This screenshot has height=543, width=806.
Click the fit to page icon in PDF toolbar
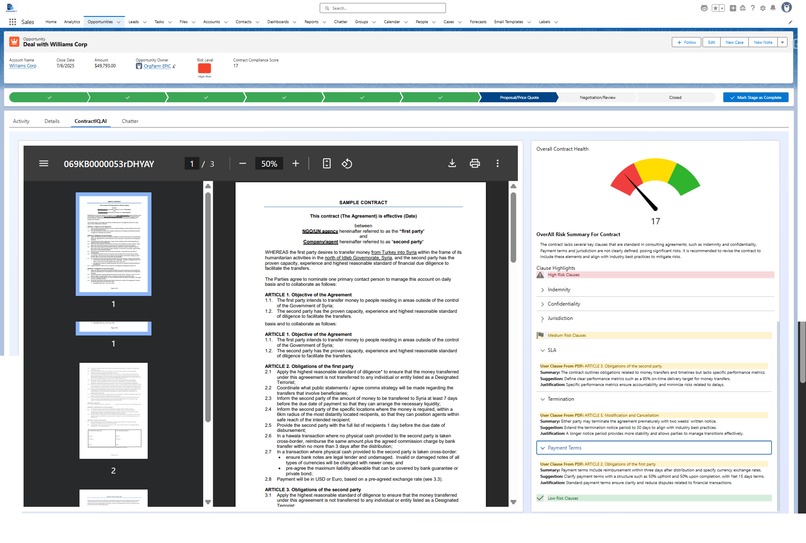326,164
